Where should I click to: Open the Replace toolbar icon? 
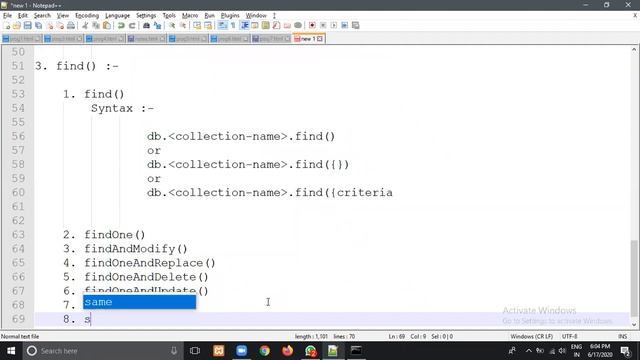coord(157,25)
